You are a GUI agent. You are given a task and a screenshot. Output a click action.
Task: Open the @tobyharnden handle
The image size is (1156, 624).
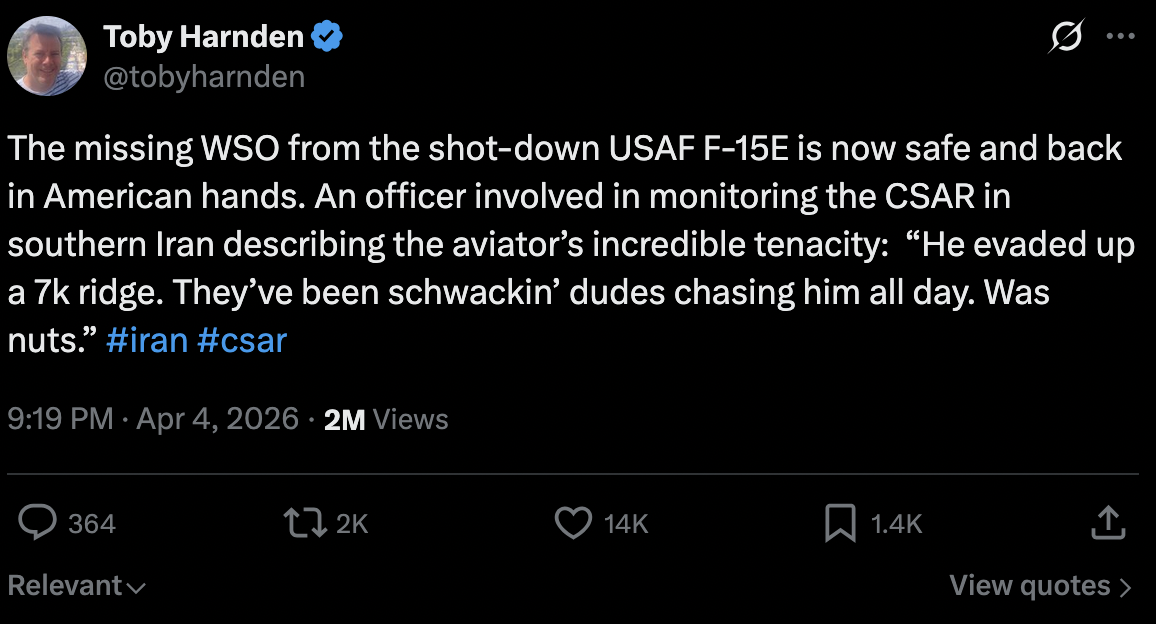tap(204, 77)
